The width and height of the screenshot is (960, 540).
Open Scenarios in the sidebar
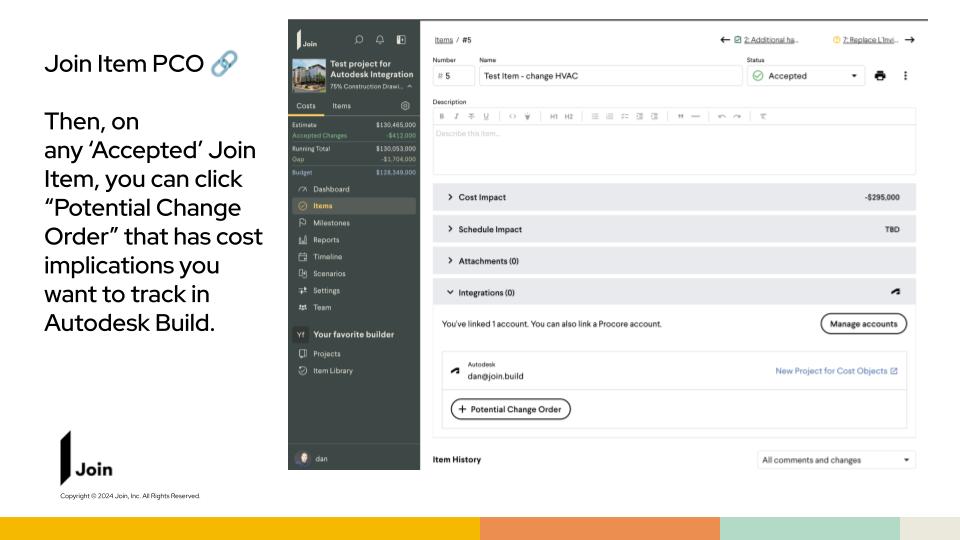coord(354,274)
